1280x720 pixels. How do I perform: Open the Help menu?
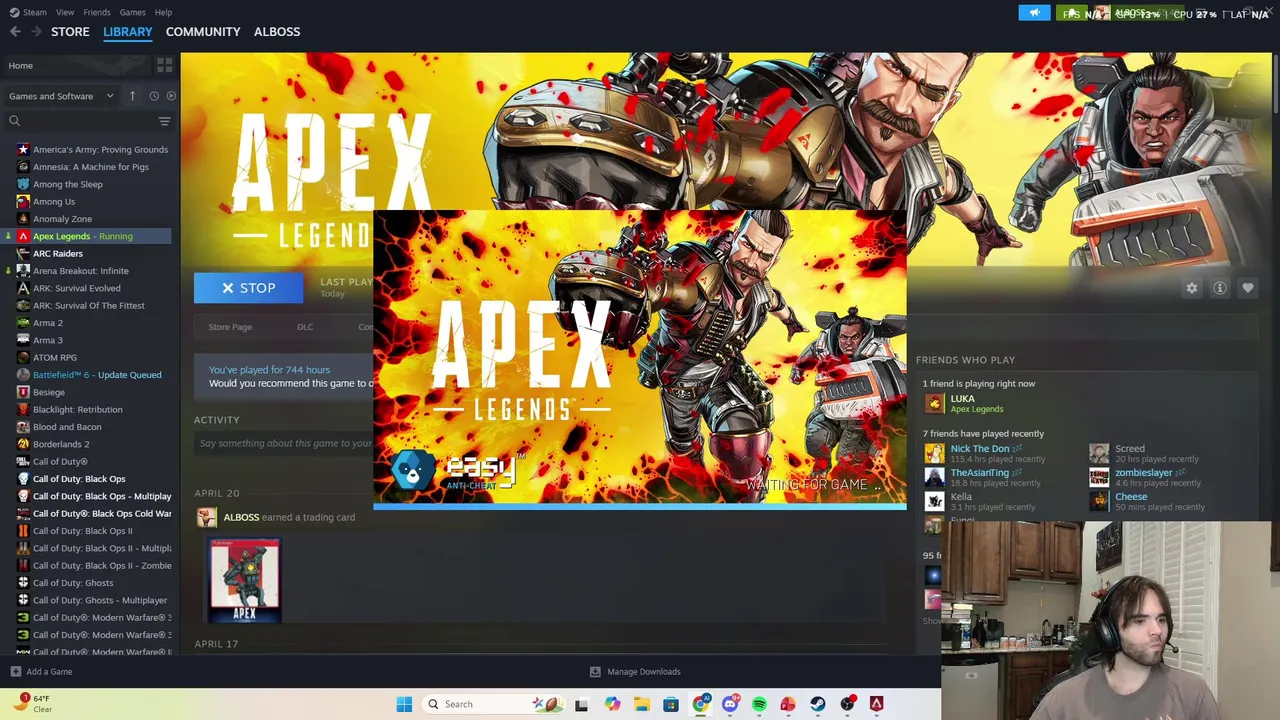[163, 12]
